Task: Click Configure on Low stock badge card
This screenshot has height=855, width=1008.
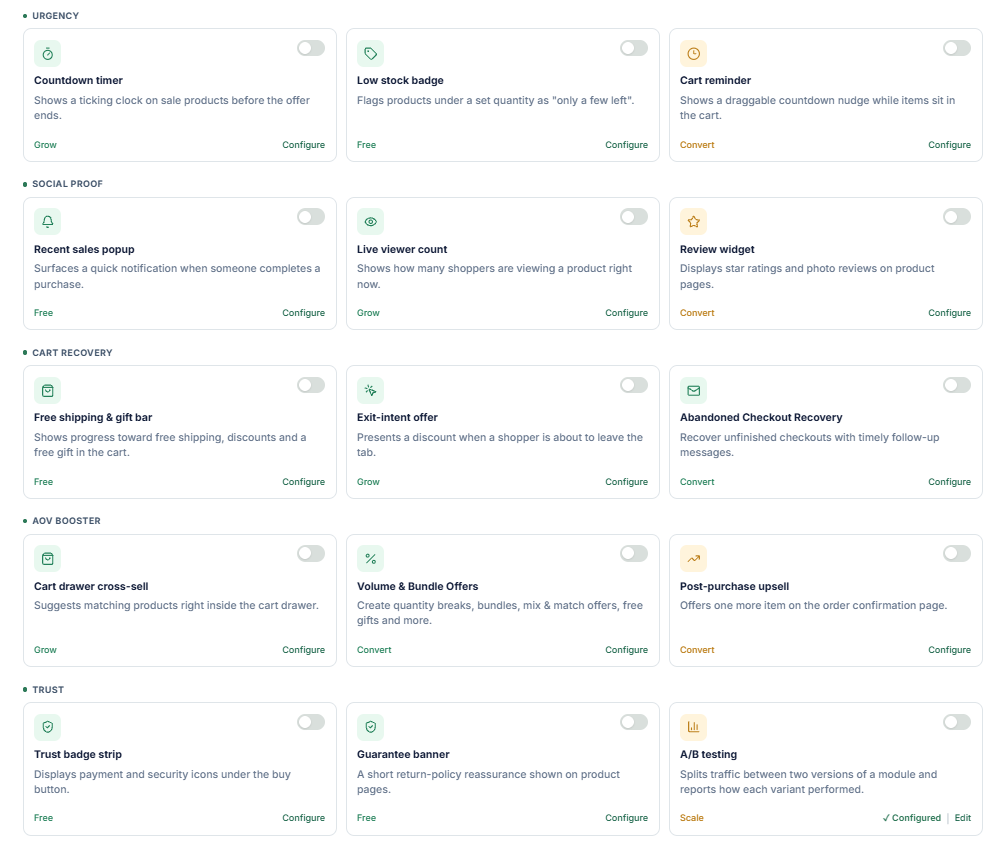Action: tap(626, 145)
